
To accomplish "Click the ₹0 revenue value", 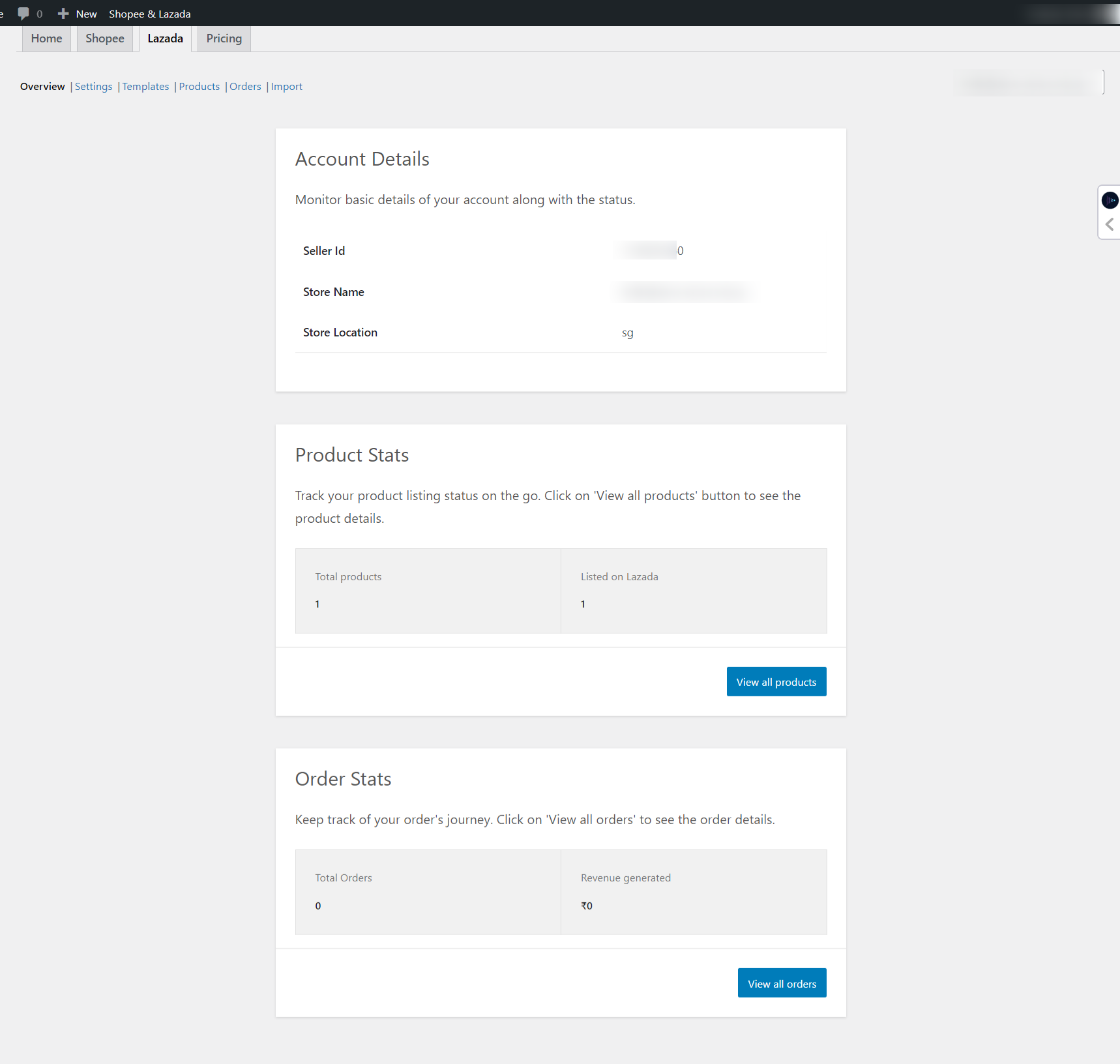I will (x=587, y=906).
